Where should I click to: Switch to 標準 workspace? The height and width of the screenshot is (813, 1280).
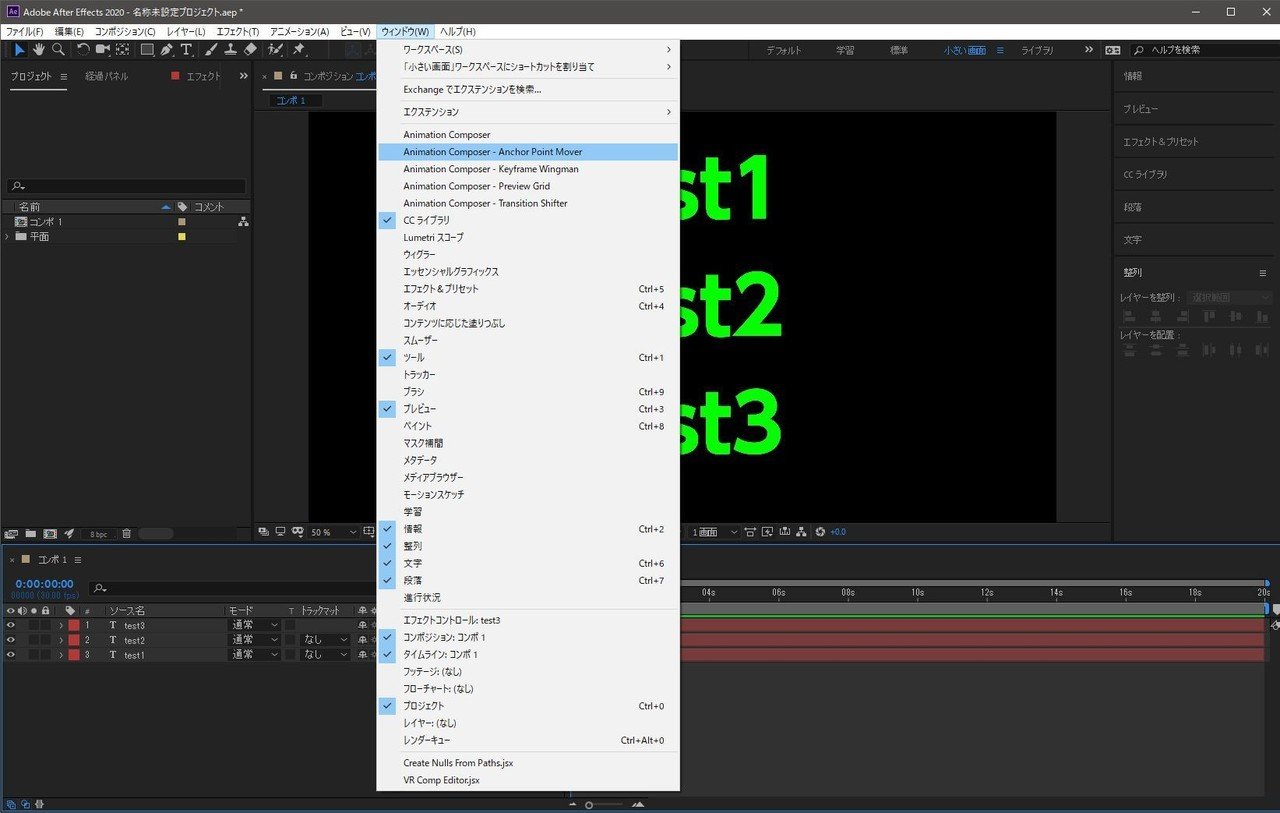(899, 50)
